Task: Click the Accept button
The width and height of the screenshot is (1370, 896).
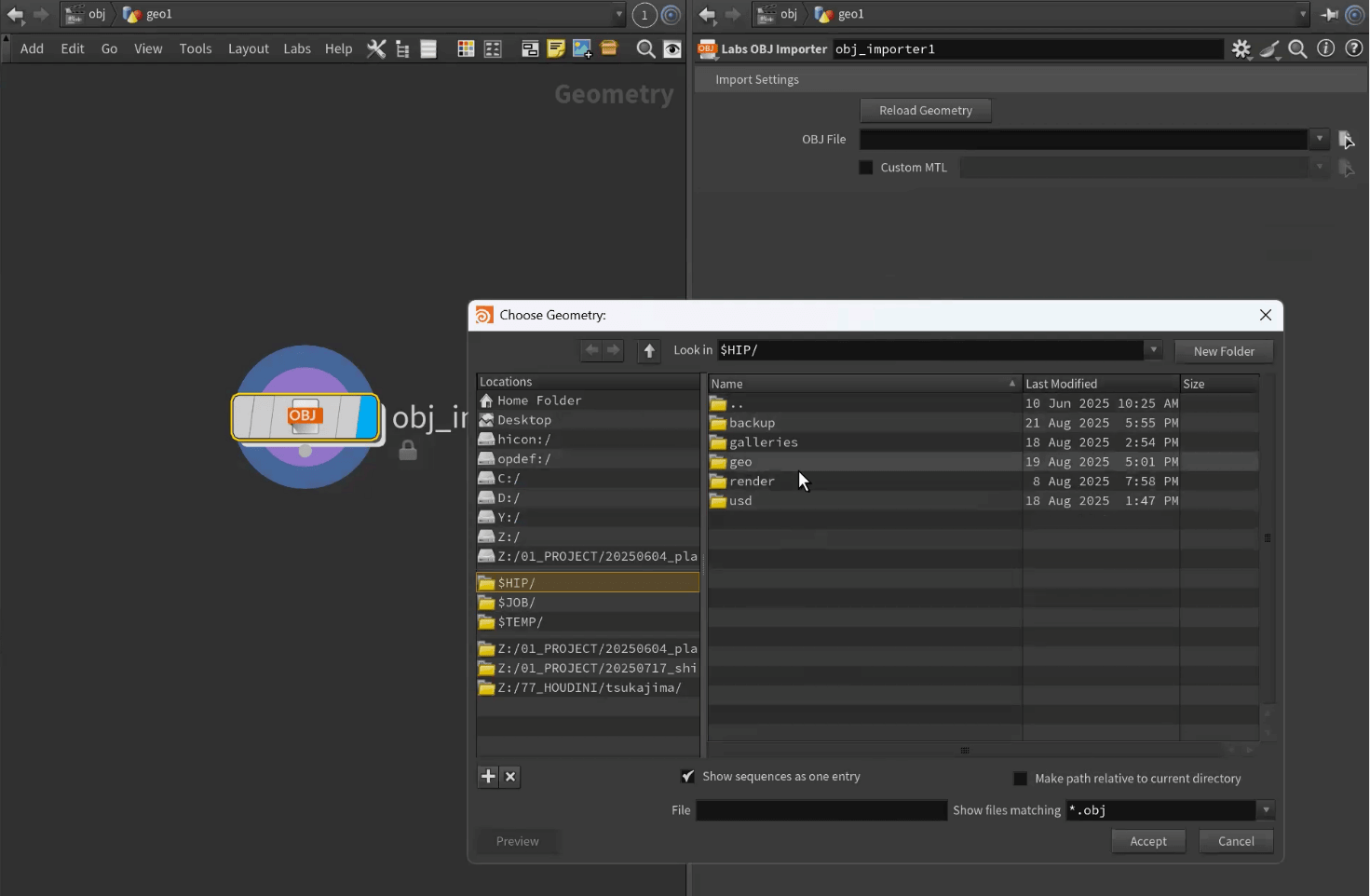Action: click(x=1147, y=841)
